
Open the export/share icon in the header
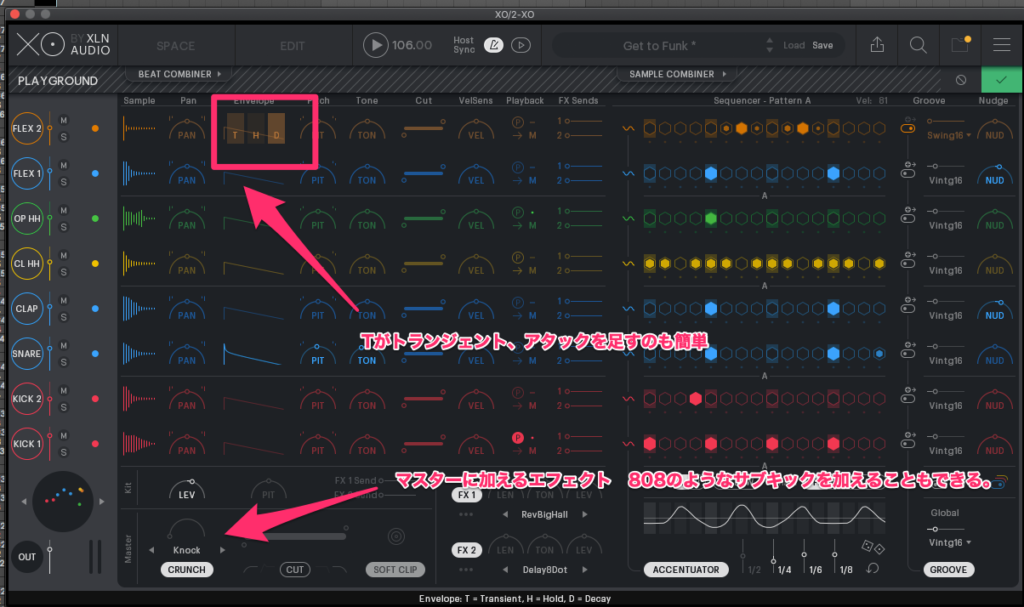click(x=877, y=45)
